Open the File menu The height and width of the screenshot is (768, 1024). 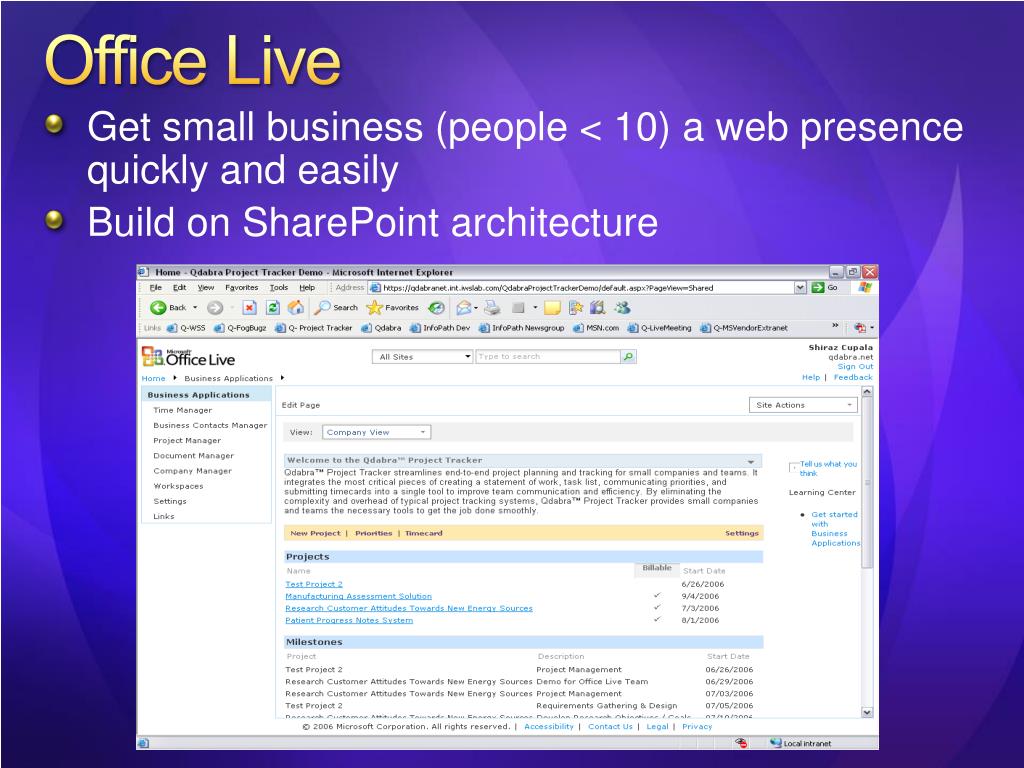point(155,287)
